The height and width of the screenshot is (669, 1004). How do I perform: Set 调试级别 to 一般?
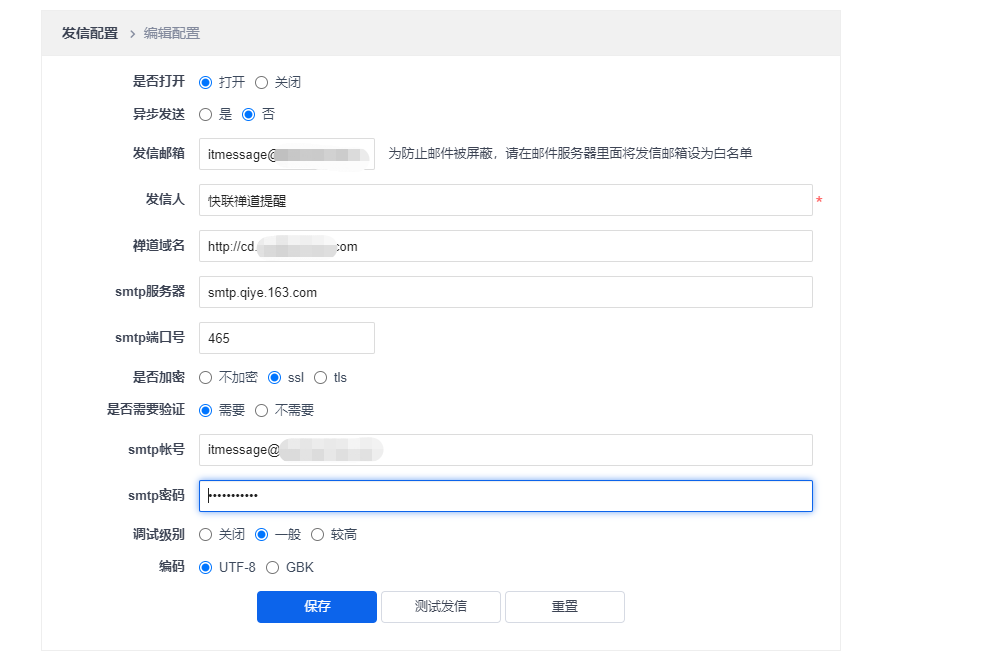tap(262, 534)
